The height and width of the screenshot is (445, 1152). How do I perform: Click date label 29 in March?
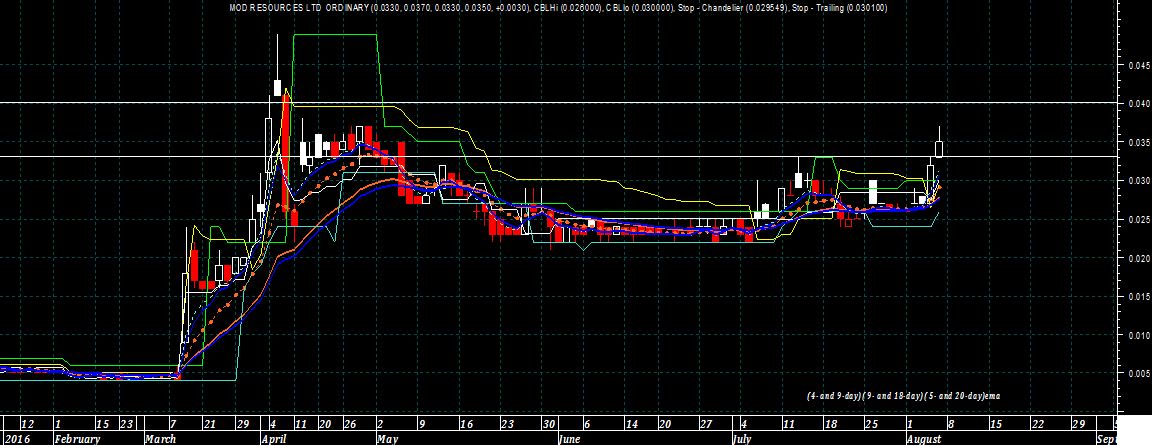244,424
